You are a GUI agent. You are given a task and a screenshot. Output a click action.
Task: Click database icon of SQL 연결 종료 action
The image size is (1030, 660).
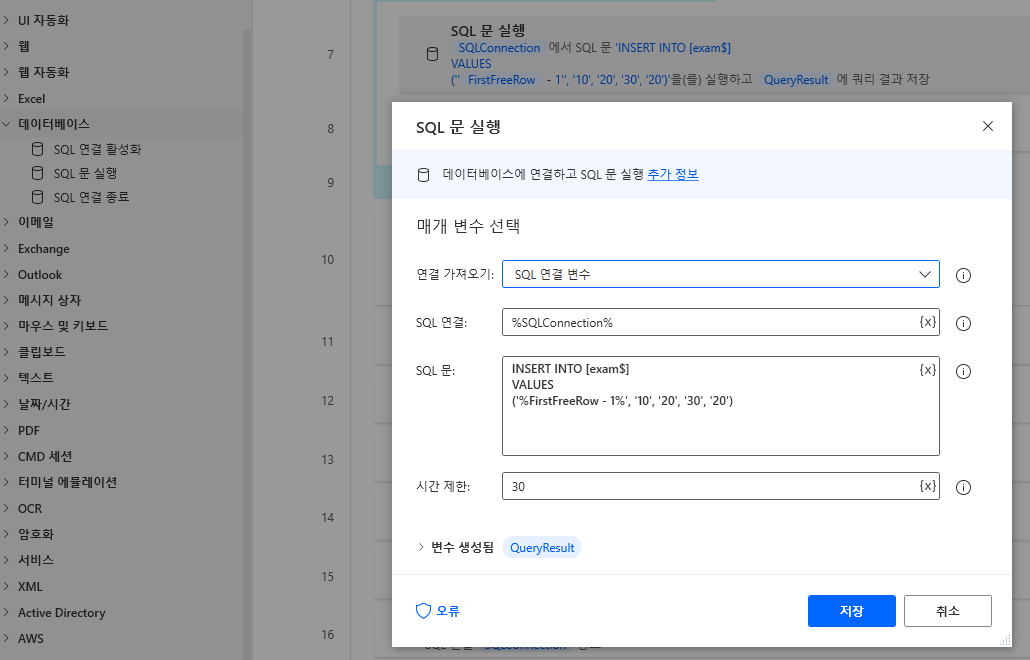[37, 197]
